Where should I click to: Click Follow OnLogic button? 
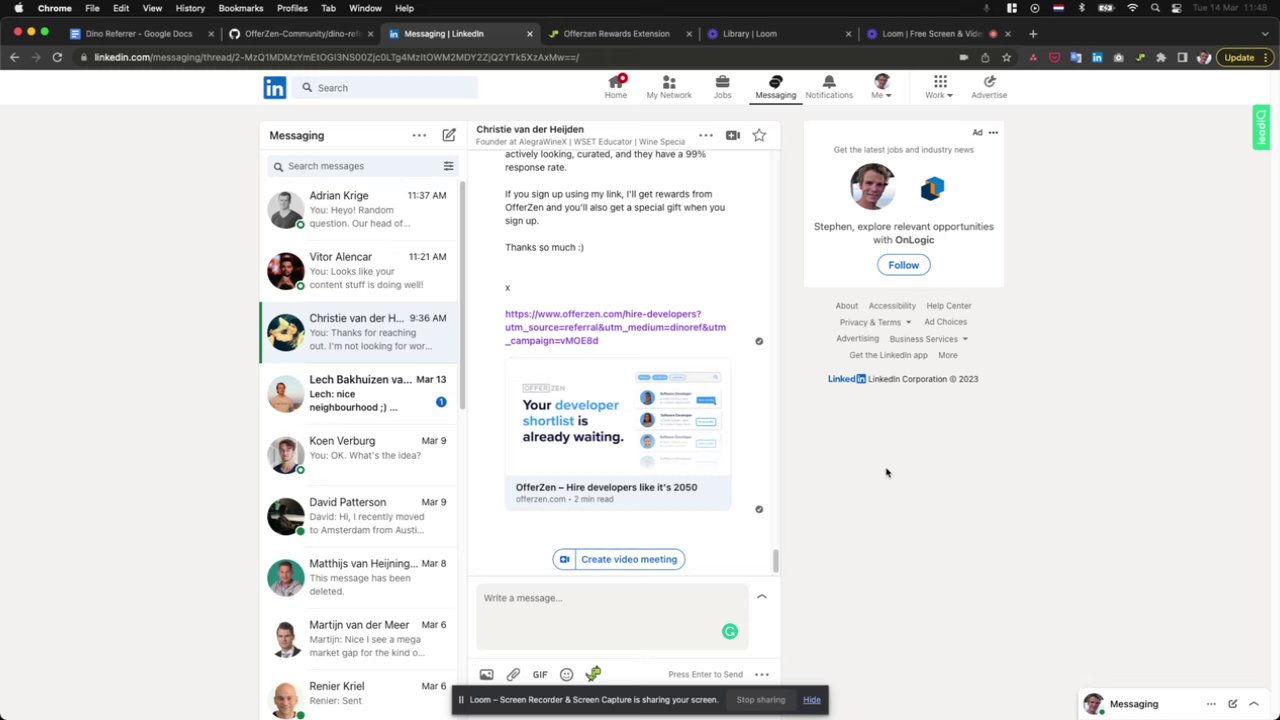(903, 265)
